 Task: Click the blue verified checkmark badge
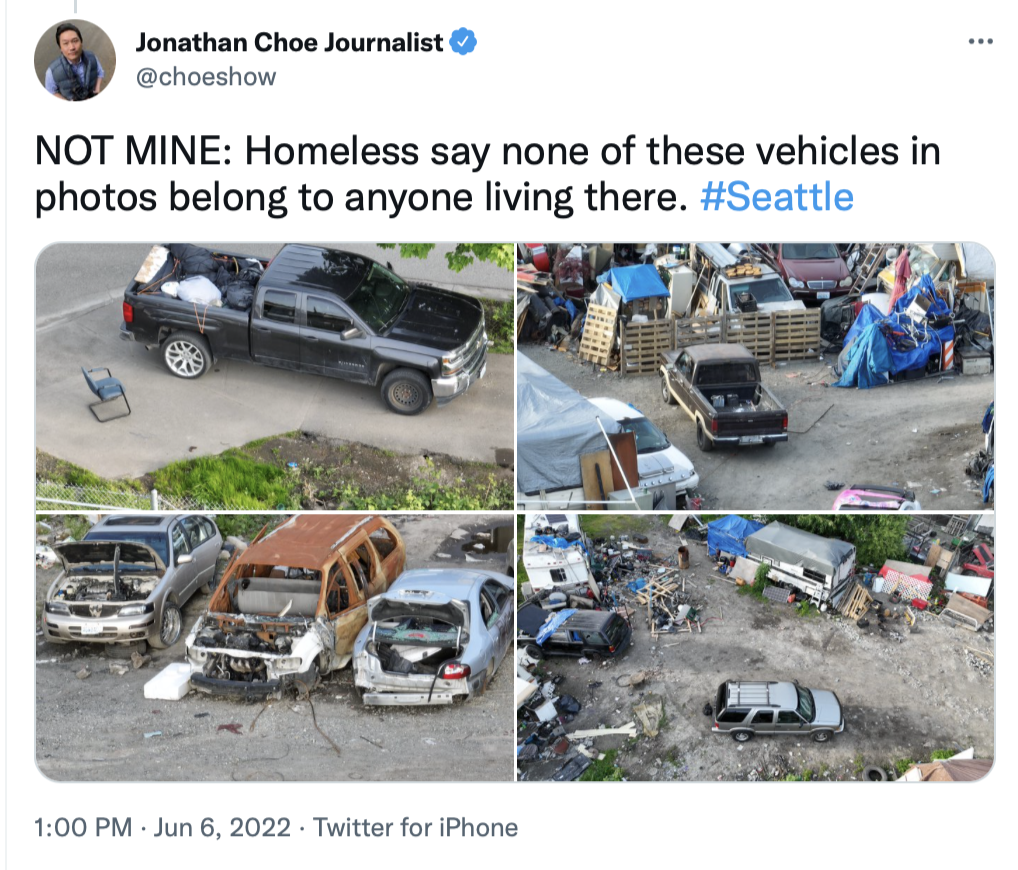coord(463,42)
